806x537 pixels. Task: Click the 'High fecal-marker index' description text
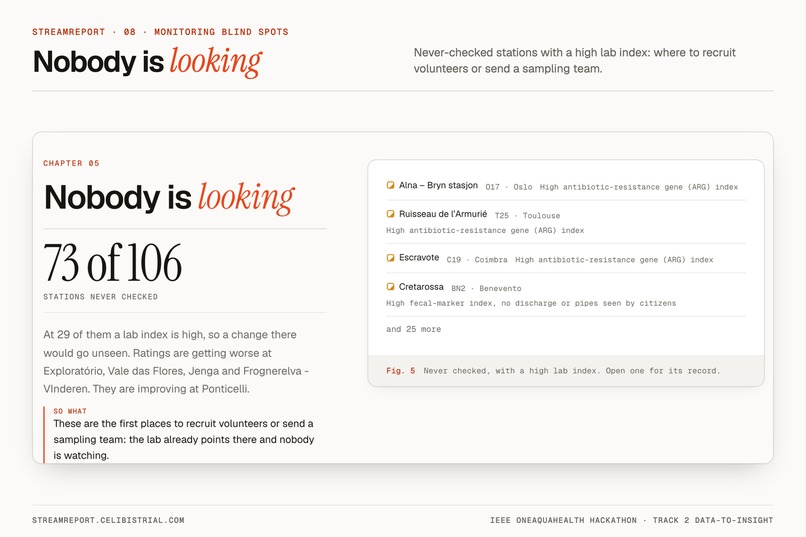[531, 303]
